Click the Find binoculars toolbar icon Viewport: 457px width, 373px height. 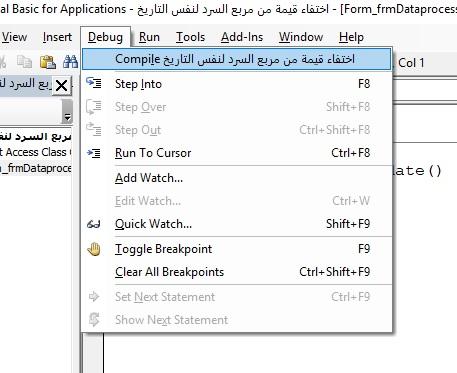71,62
